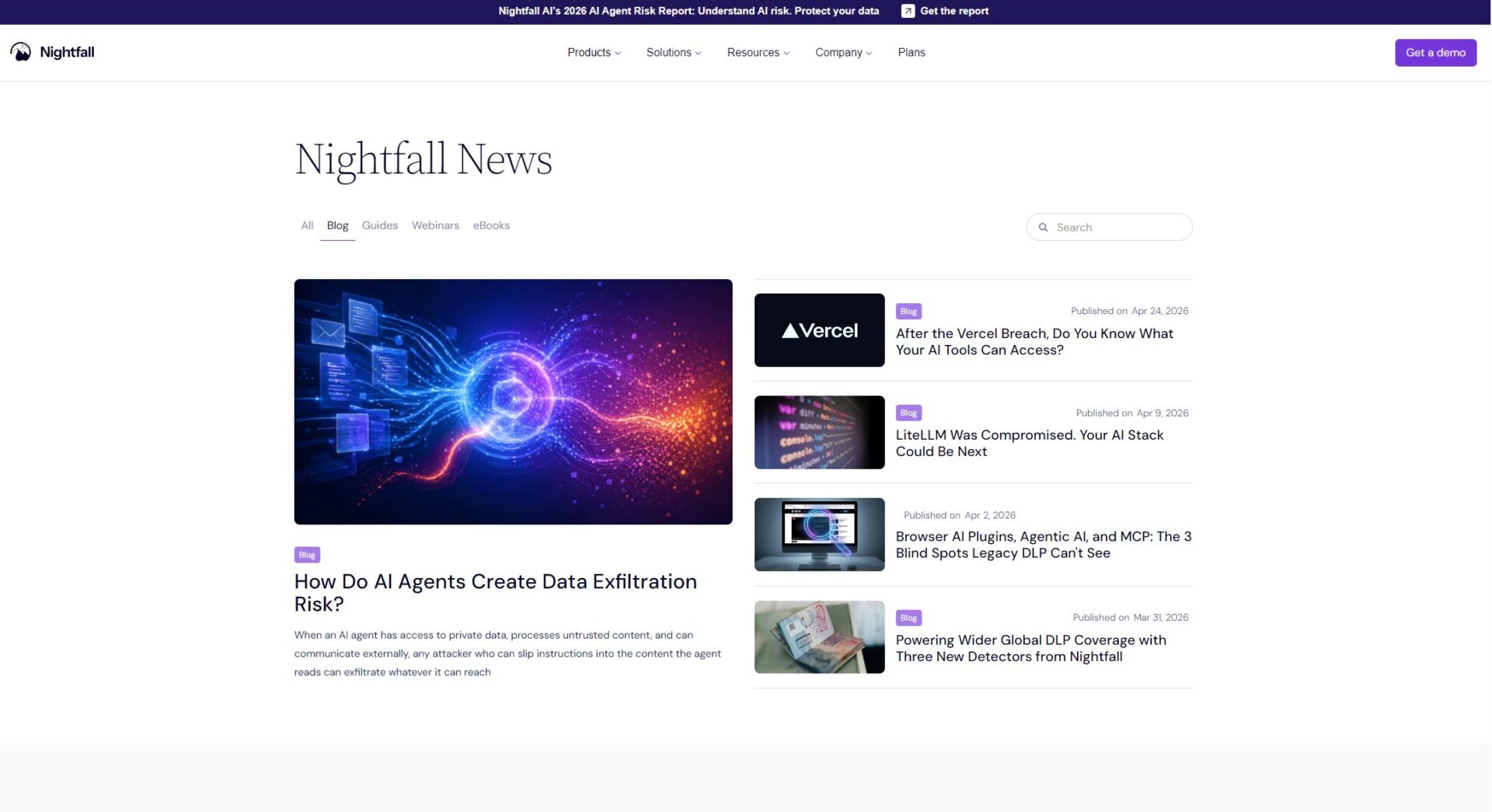1492x812 pixels.
Task: Switch to the Webinars tab
Action: pos(435,225)
